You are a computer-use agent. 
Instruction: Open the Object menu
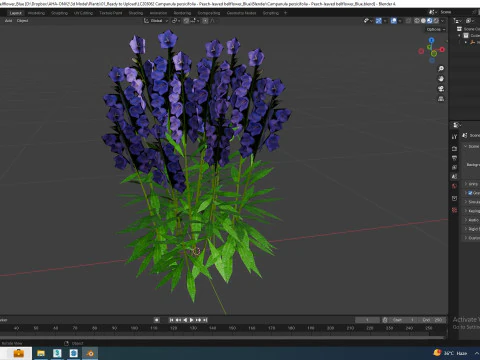22,21
